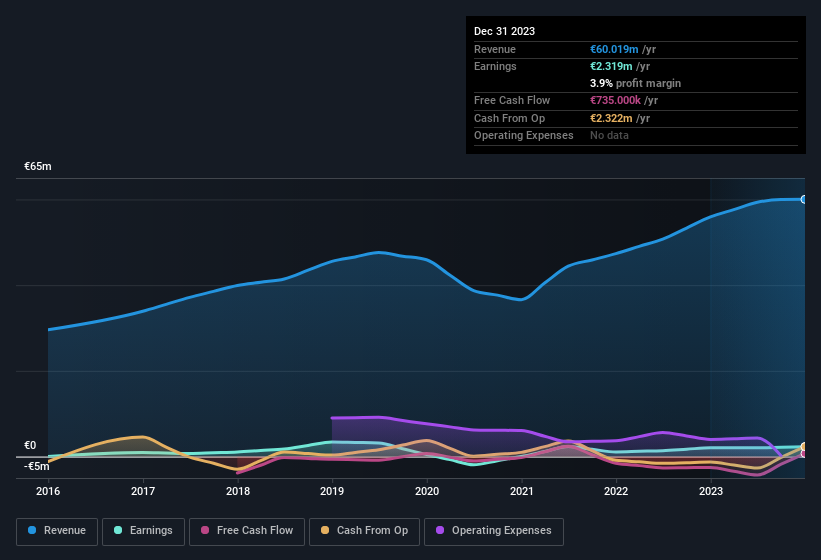Viewport: 821px width, 560px height.
Task: Toggle the Operating Expenses legend button
Action: coord(493,531)
